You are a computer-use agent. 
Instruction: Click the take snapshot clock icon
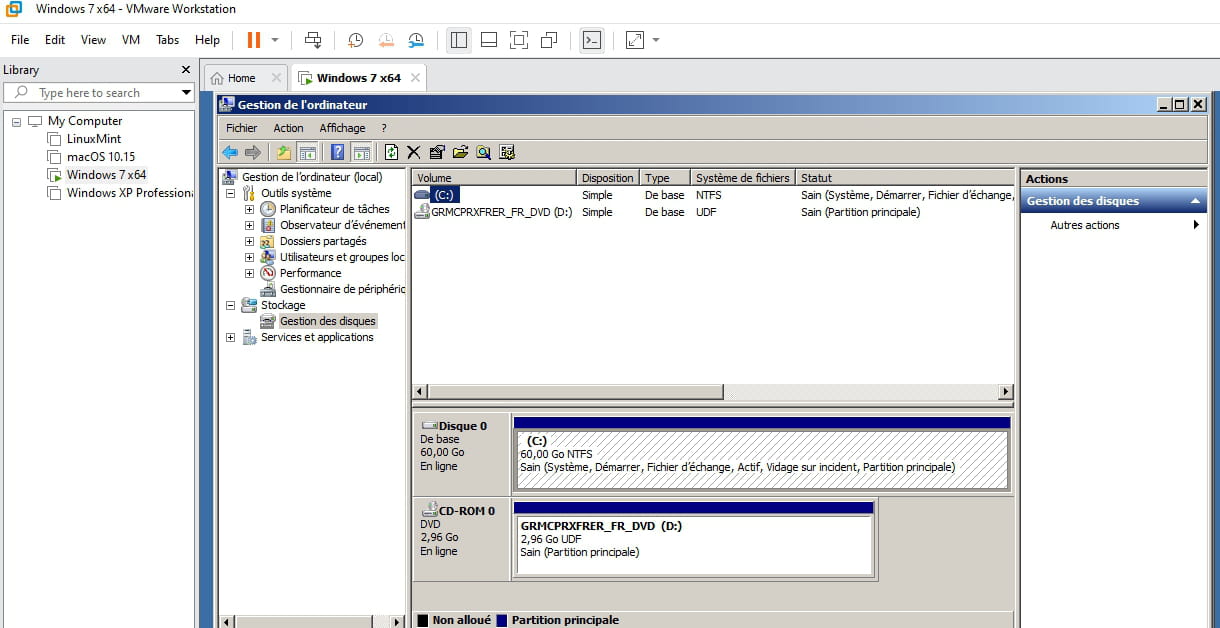pos(356,40)
